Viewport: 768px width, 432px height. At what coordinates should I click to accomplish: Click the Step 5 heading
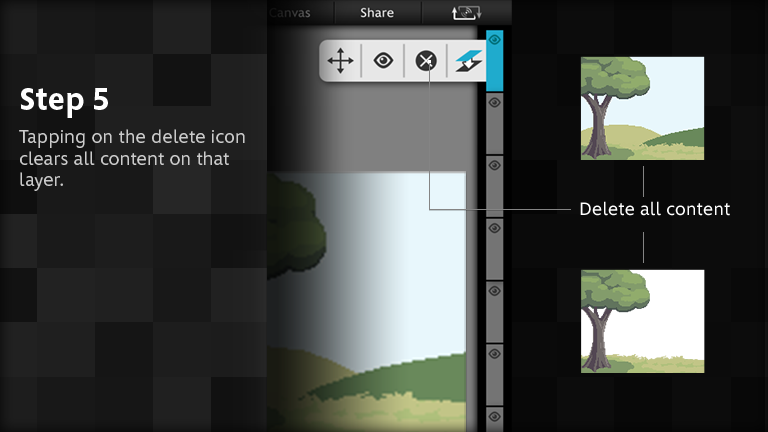(x=64, y=100)
